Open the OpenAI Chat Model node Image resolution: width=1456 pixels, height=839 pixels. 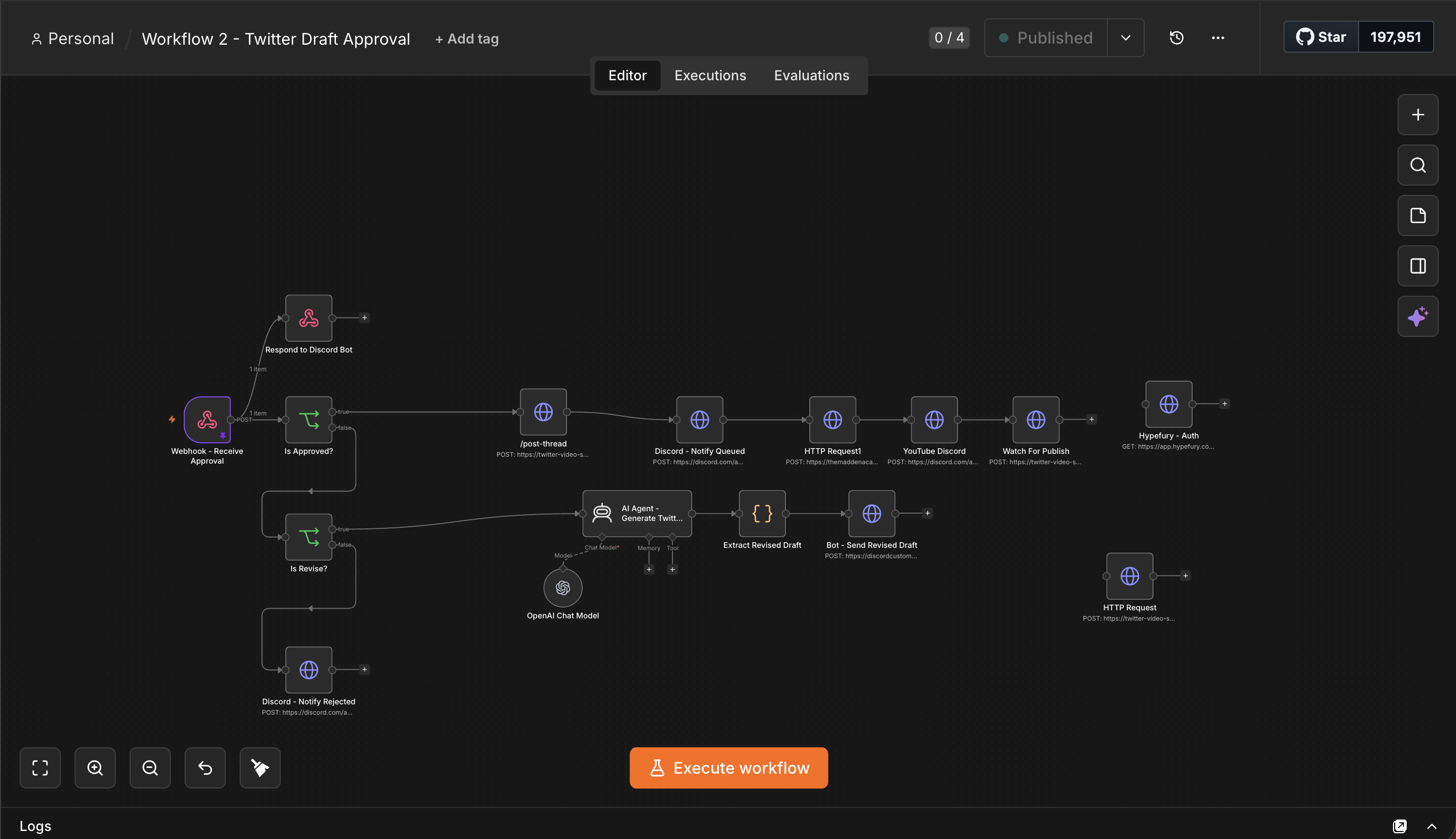562,588
